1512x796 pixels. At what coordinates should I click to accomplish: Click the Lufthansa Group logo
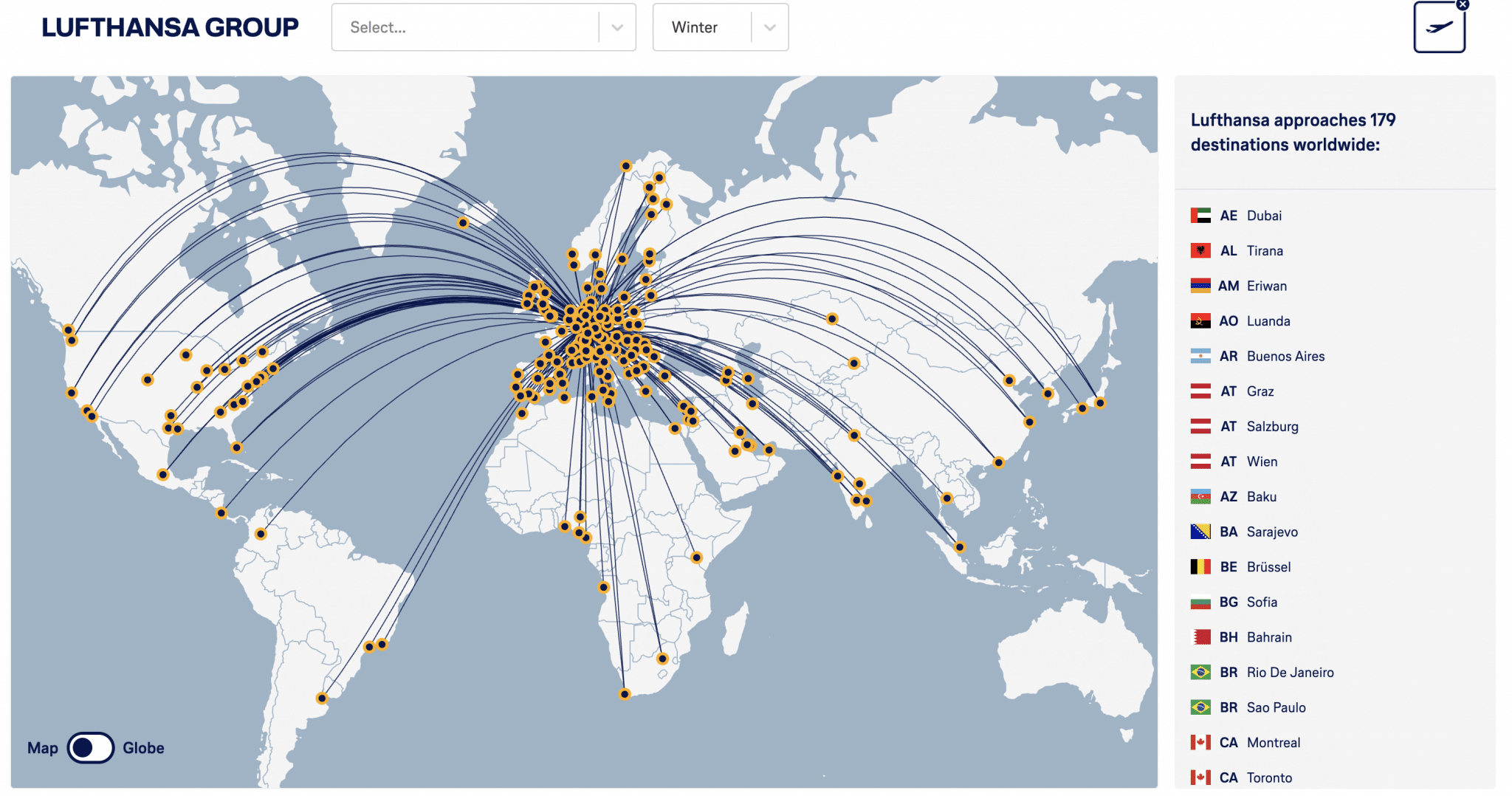click(170, 27)
